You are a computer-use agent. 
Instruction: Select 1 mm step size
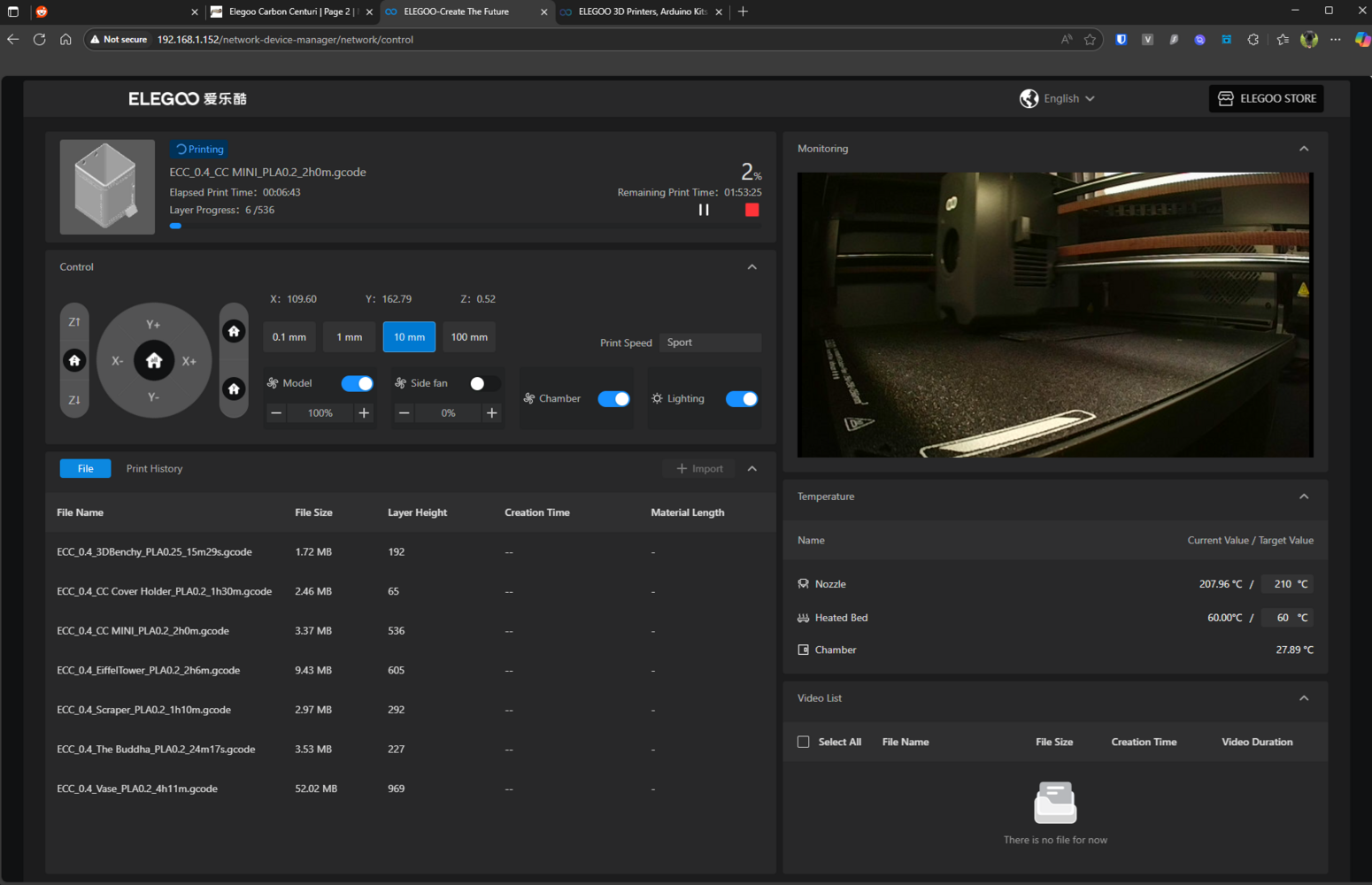click(x=350, y=337)
